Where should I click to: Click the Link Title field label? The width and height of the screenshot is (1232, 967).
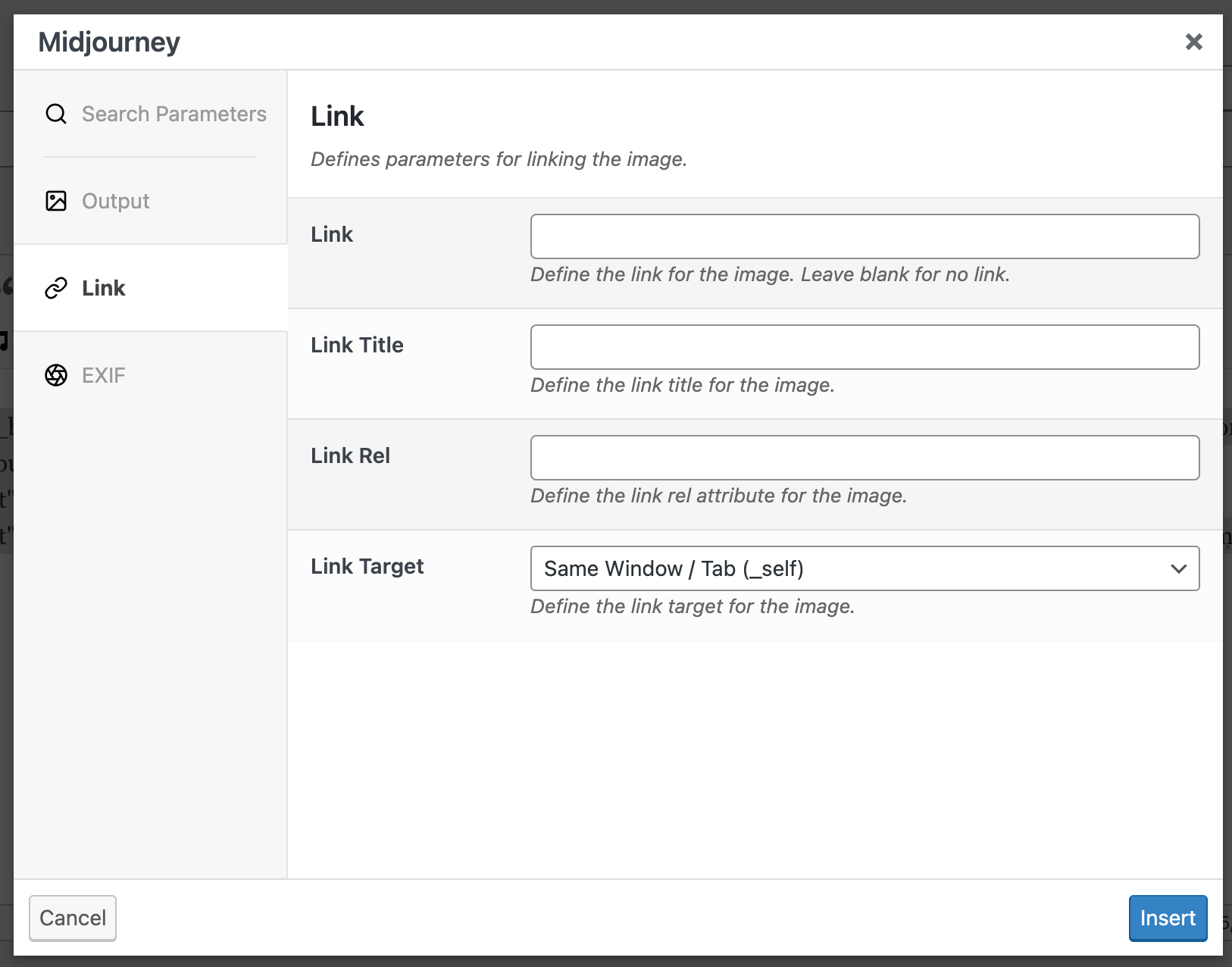[357, 345]
